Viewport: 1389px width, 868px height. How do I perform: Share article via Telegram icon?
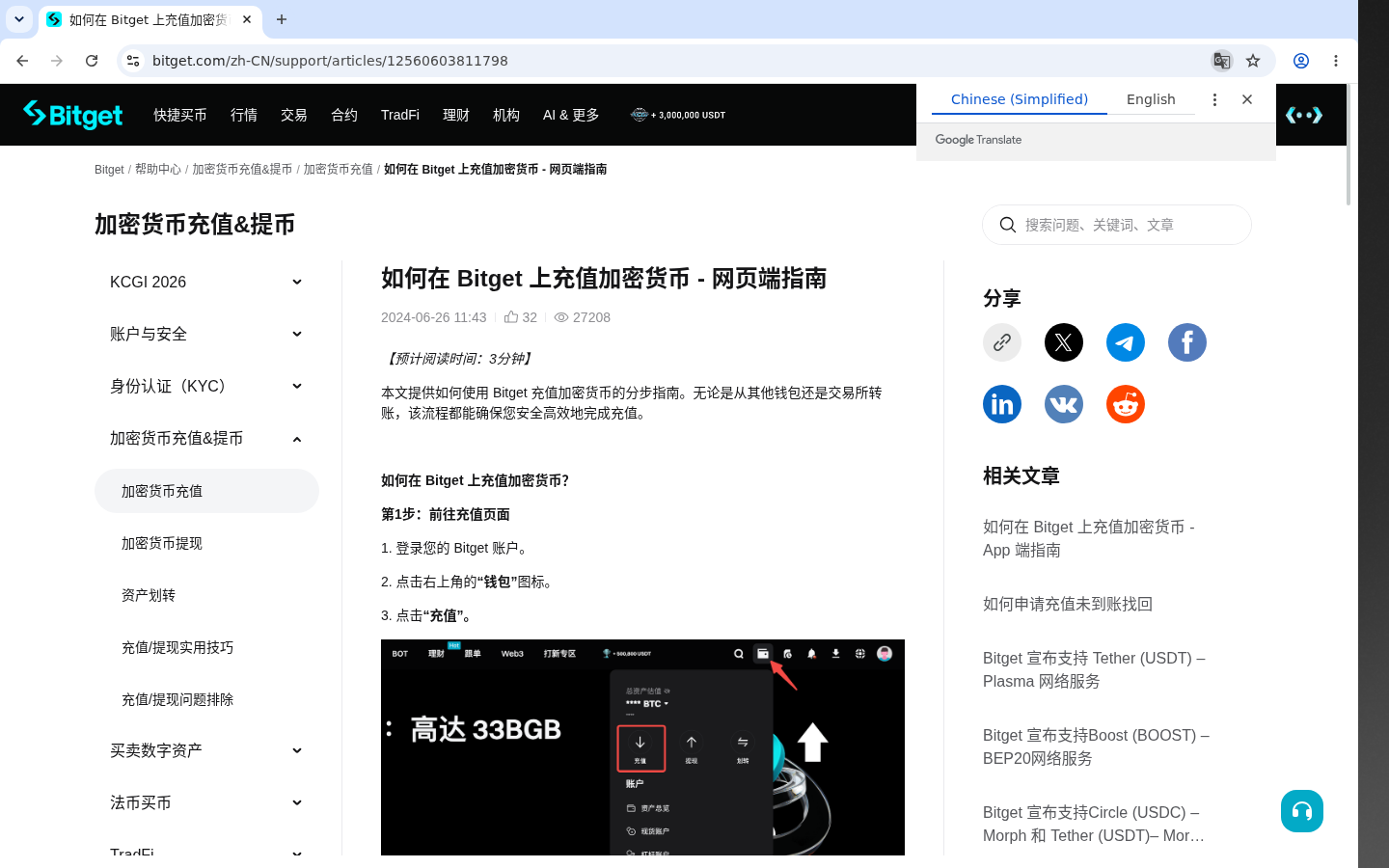1126,342
